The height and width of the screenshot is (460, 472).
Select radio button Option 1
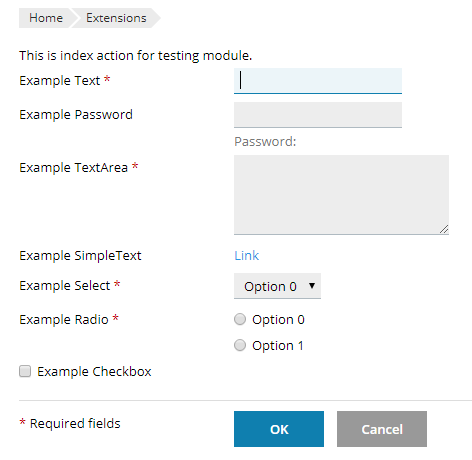pyautogui.click(x=240, y=345)
